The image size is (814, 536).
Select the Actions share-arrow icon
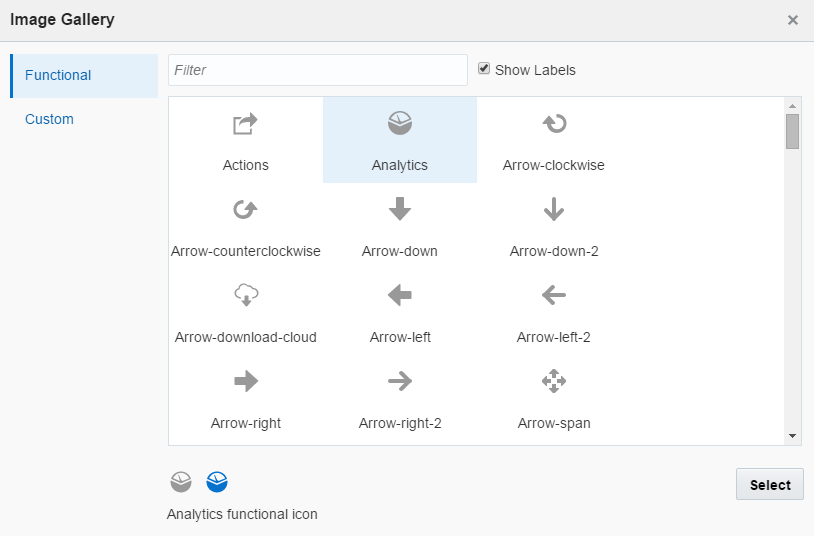coord(245,124)
